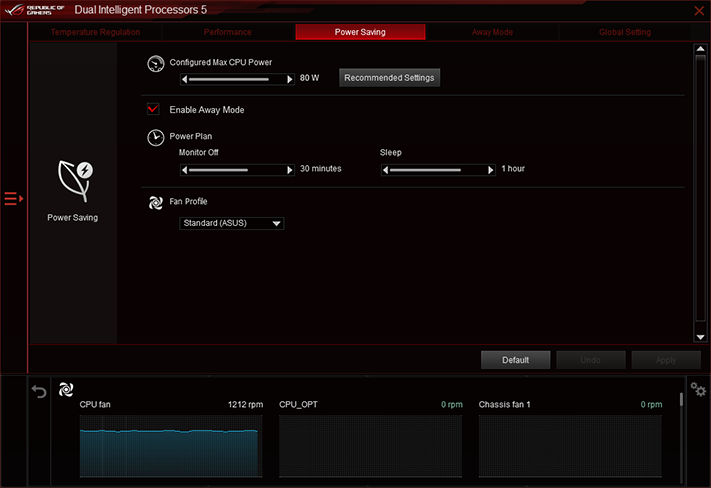Screen dimensions: 711x488
Task: Click the CPU_OPT fan graph
Action: coord(370,446)
